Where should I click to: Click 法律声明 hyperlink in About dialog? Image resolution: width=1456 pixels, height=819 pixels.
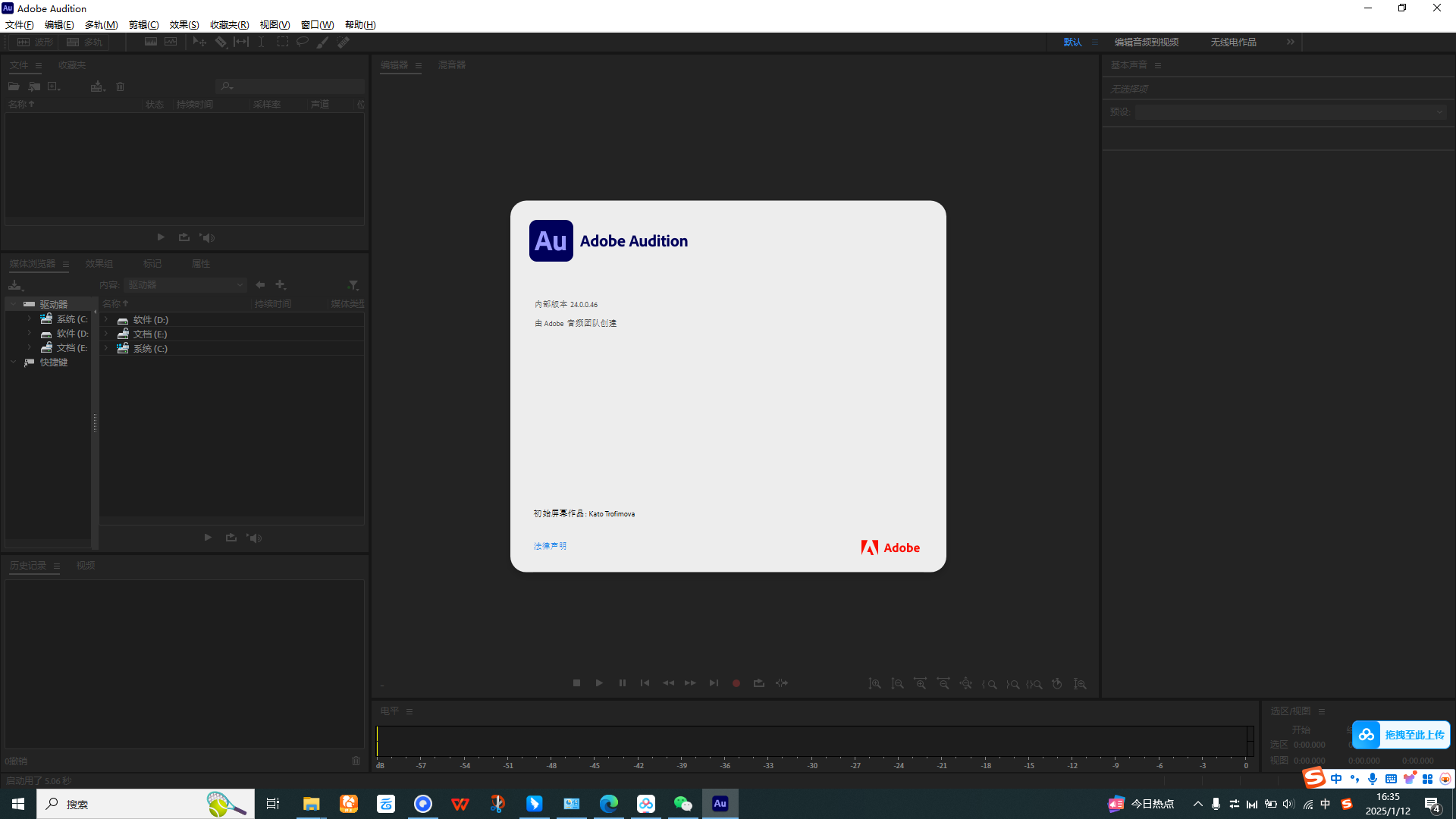click(x=549, y=546)
